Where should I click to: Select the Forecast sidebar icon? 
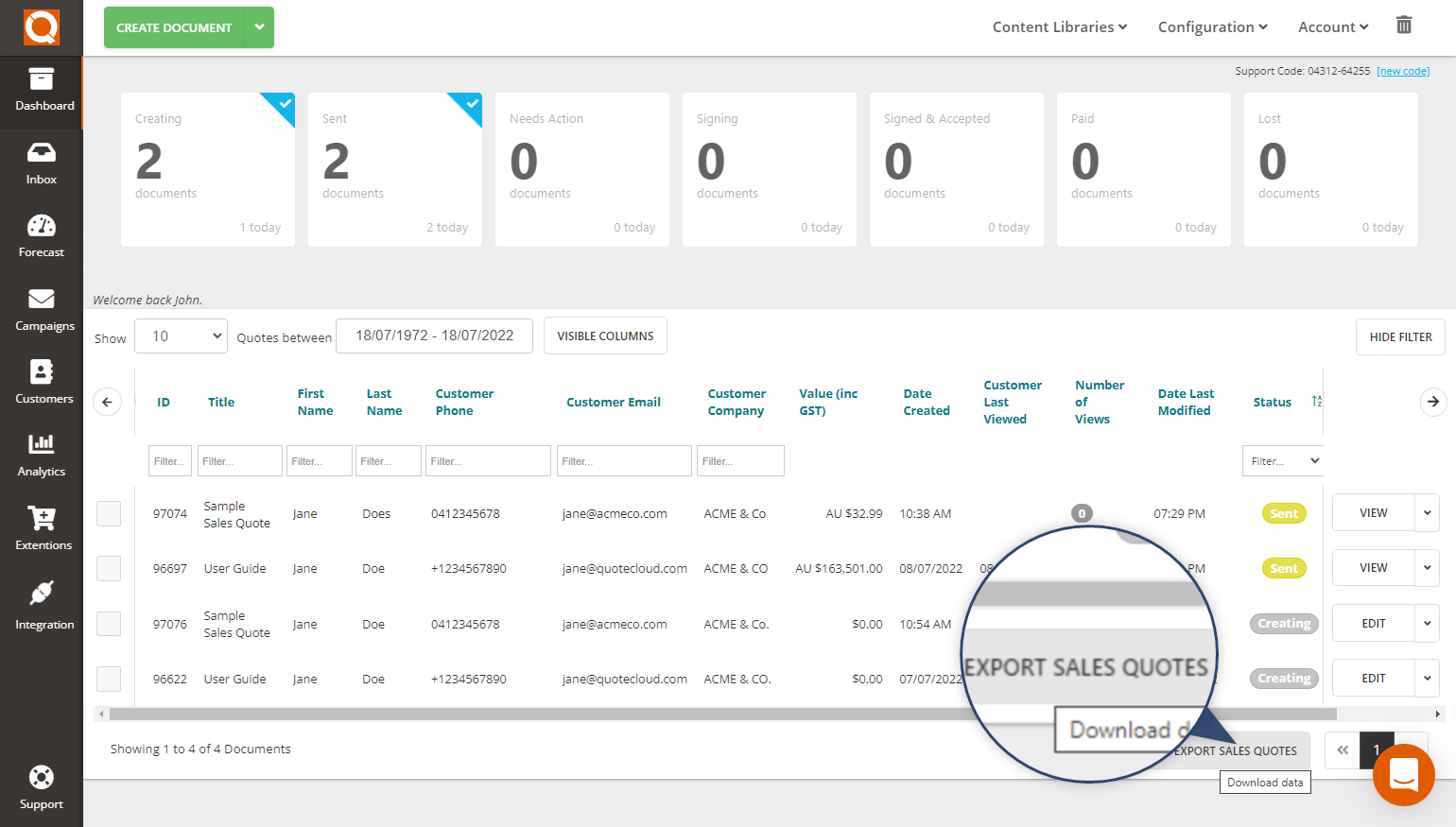click(x=41, y=234)
